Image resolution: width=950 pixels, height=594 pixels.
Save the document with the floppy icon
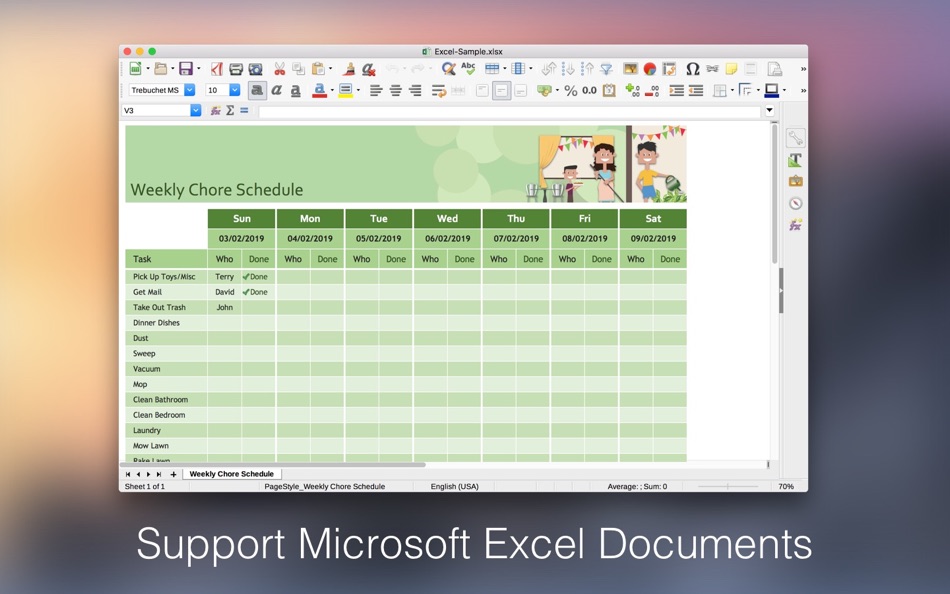coord(186,68)
